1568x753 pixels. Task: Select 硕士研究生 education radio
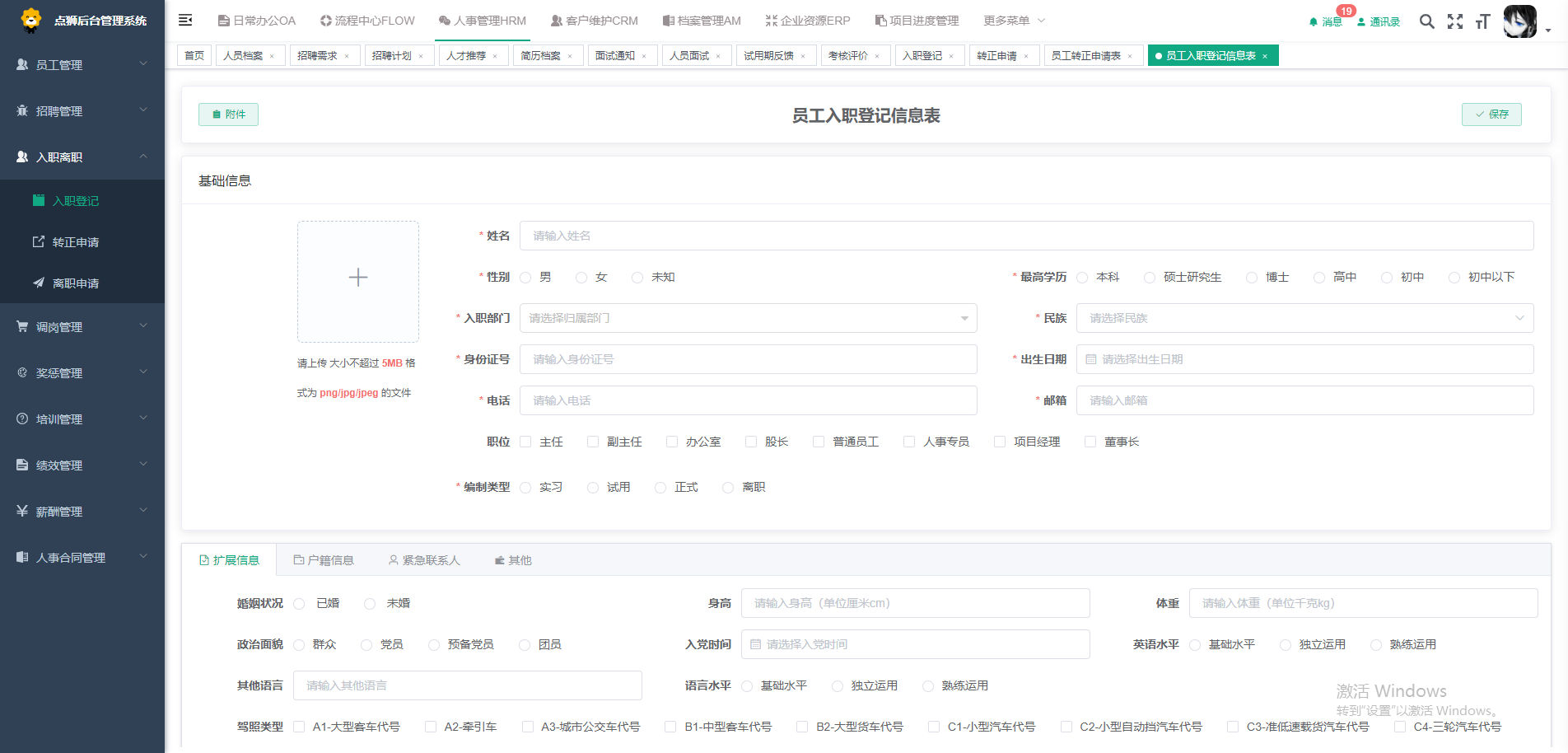(x=1150, y=278)
